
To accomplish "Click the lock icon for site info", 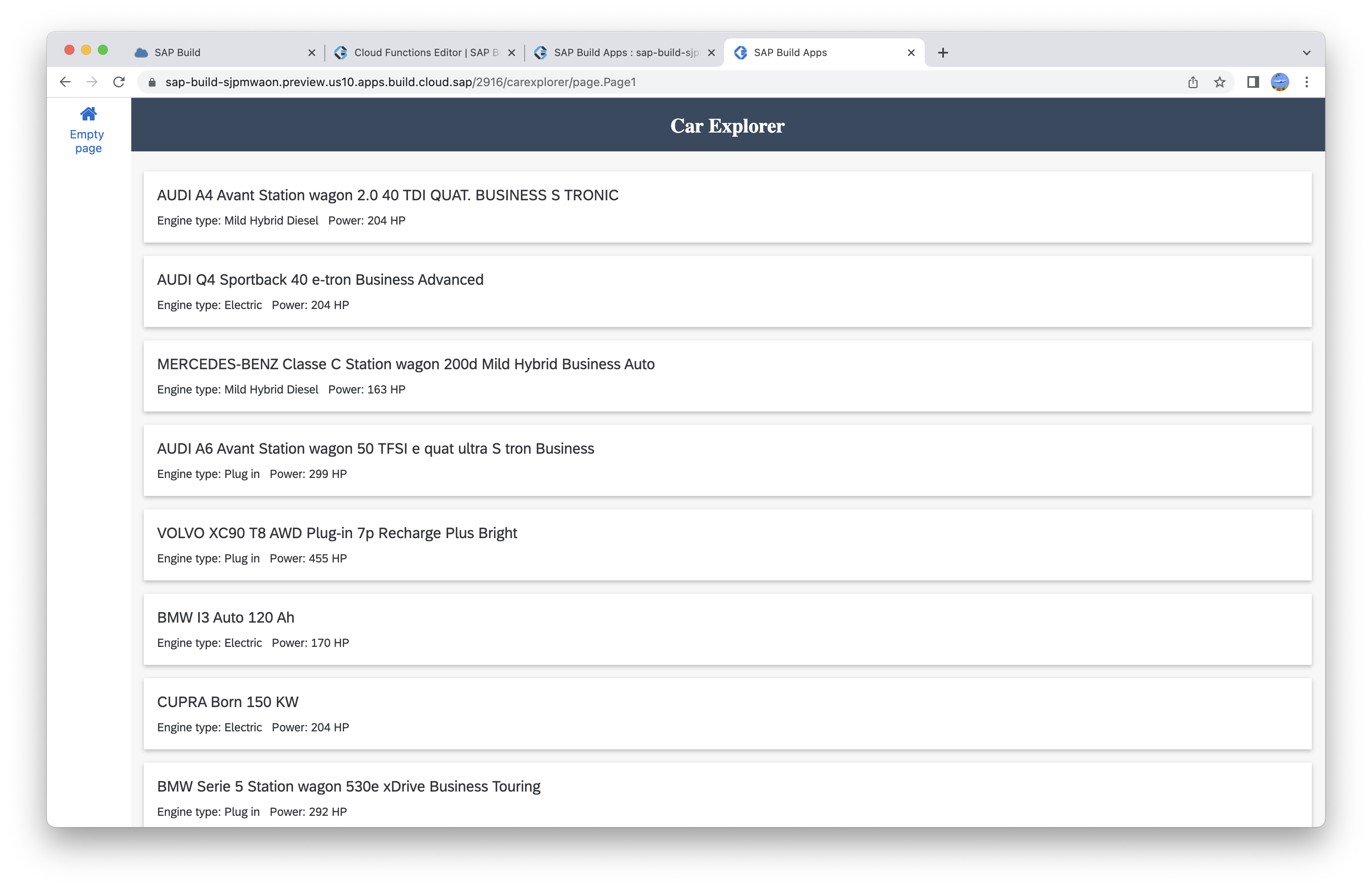I will pos(152,82).
